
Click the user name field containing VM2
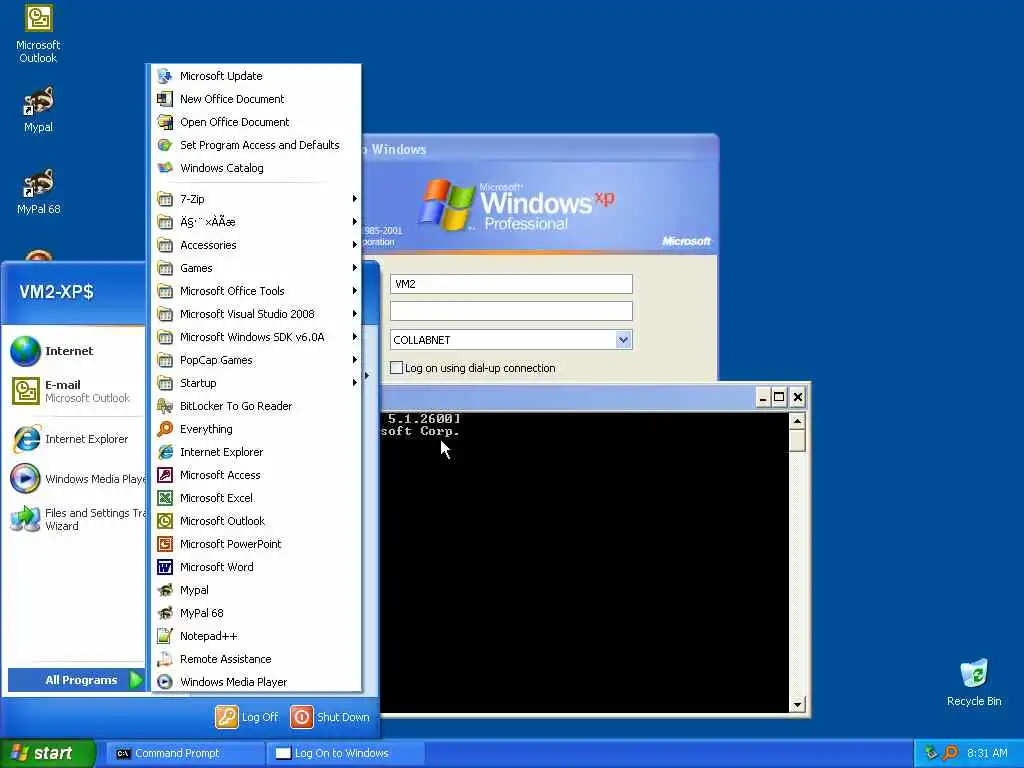pos(511,284)
